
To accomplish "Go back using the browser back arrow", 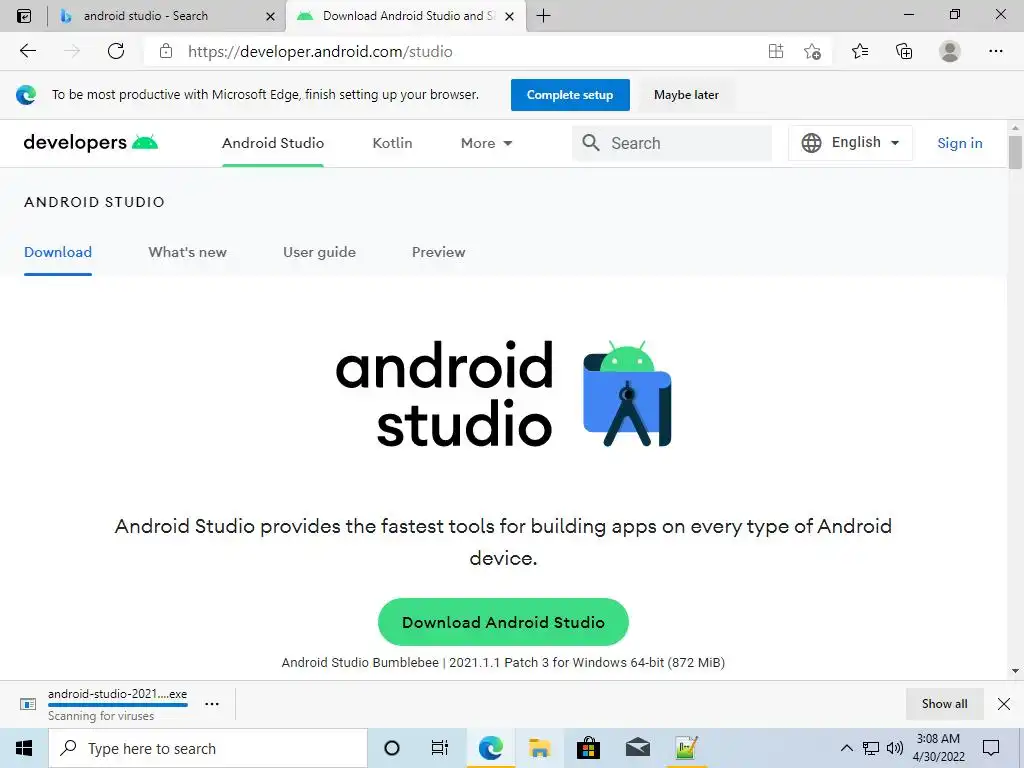I will 27,51.
